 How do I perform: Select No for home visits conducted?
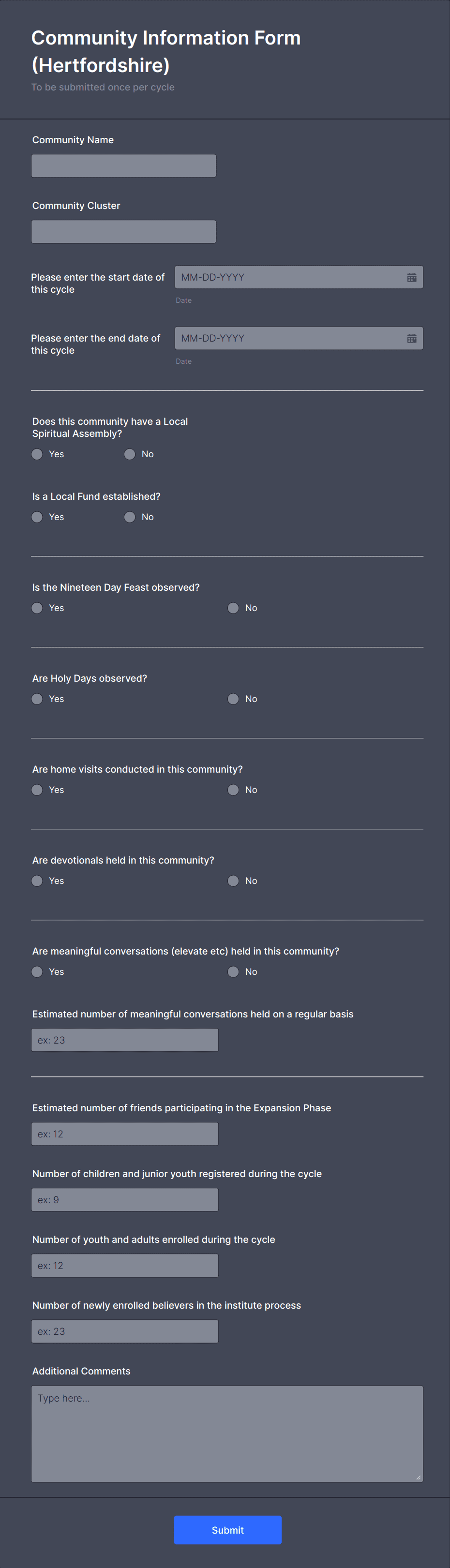coord(233,790)
